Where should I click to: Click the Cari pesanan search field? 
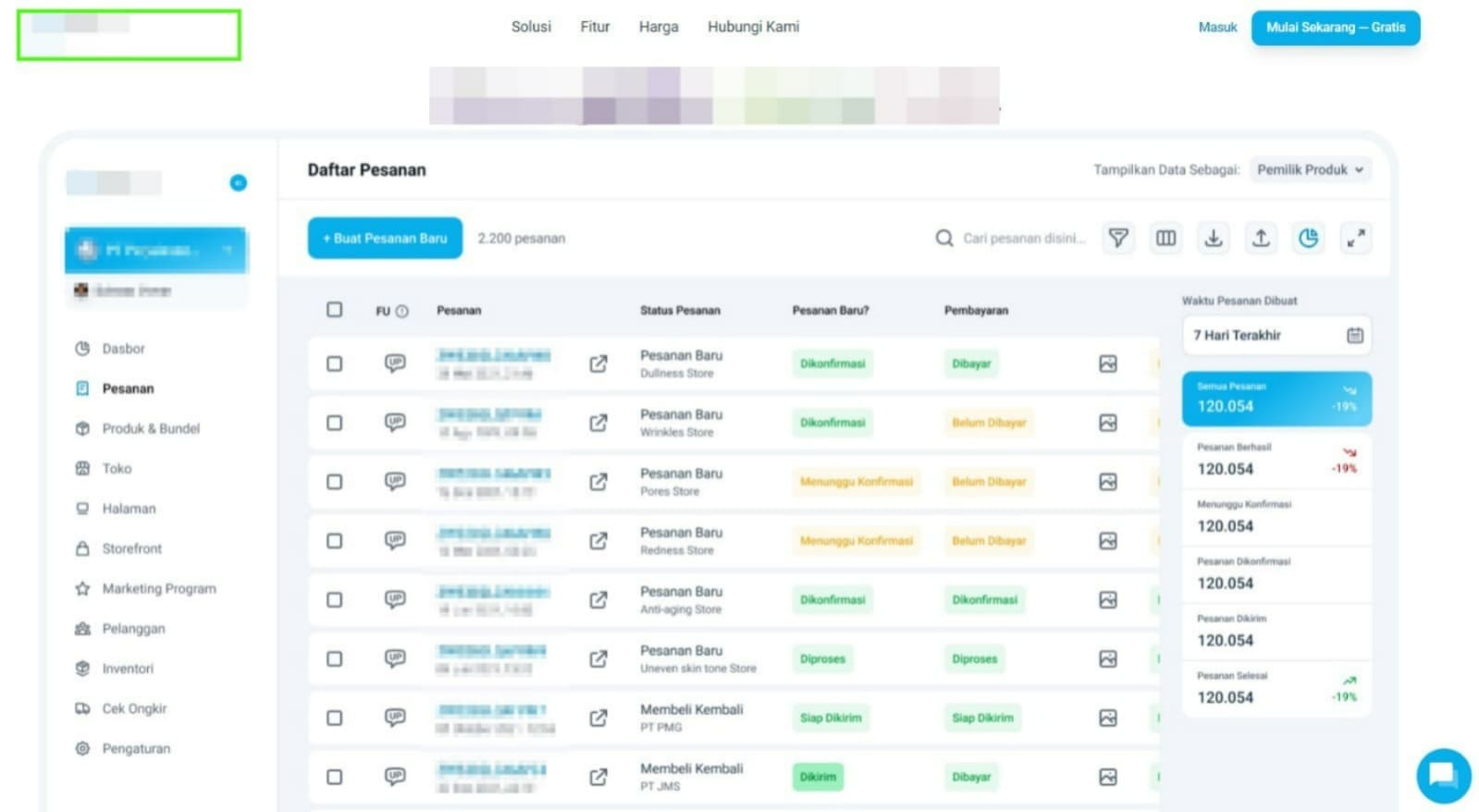pyautogui.click(x=1023, y=239)
